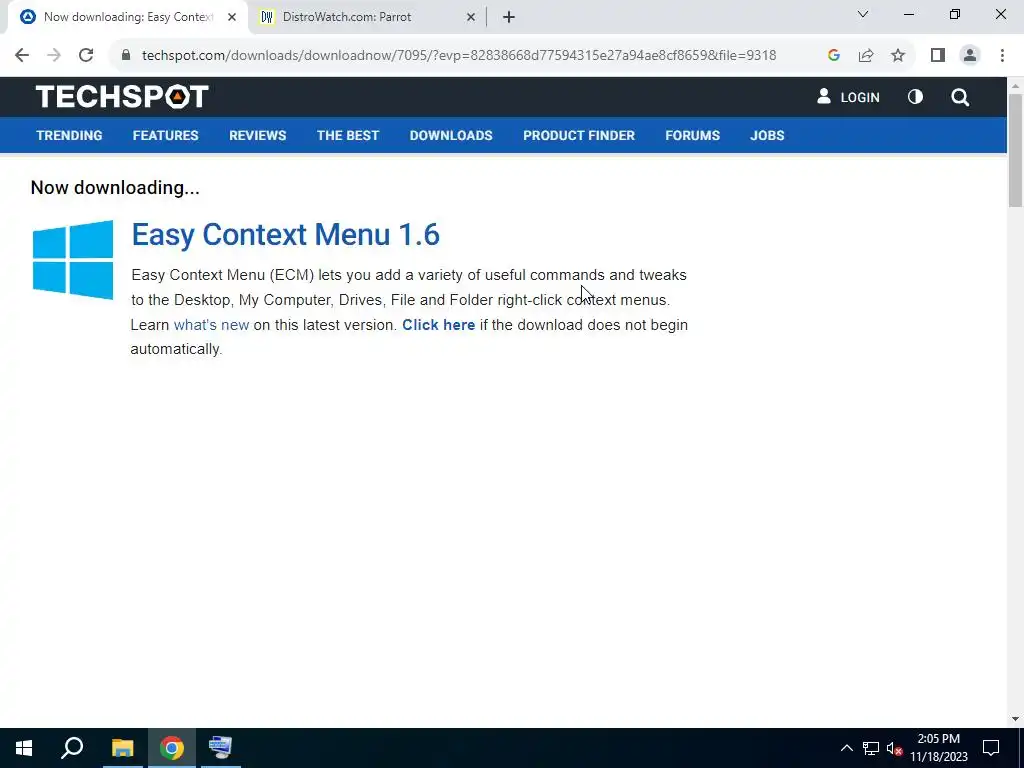Open the computer app icon on the taskbar
The height and width of the screenshot is (768, 1024).
tap(220, 748)
